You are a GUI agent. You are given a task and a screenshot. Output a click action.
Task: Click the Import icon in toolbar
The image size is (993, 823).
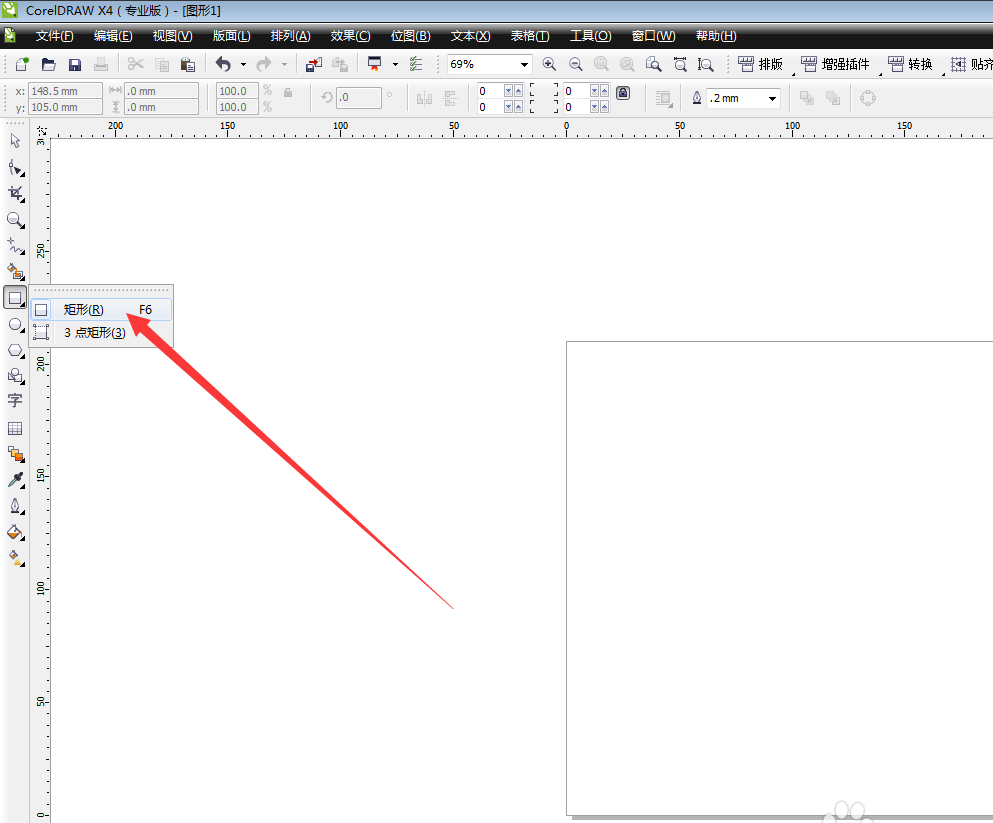[314, 64]
